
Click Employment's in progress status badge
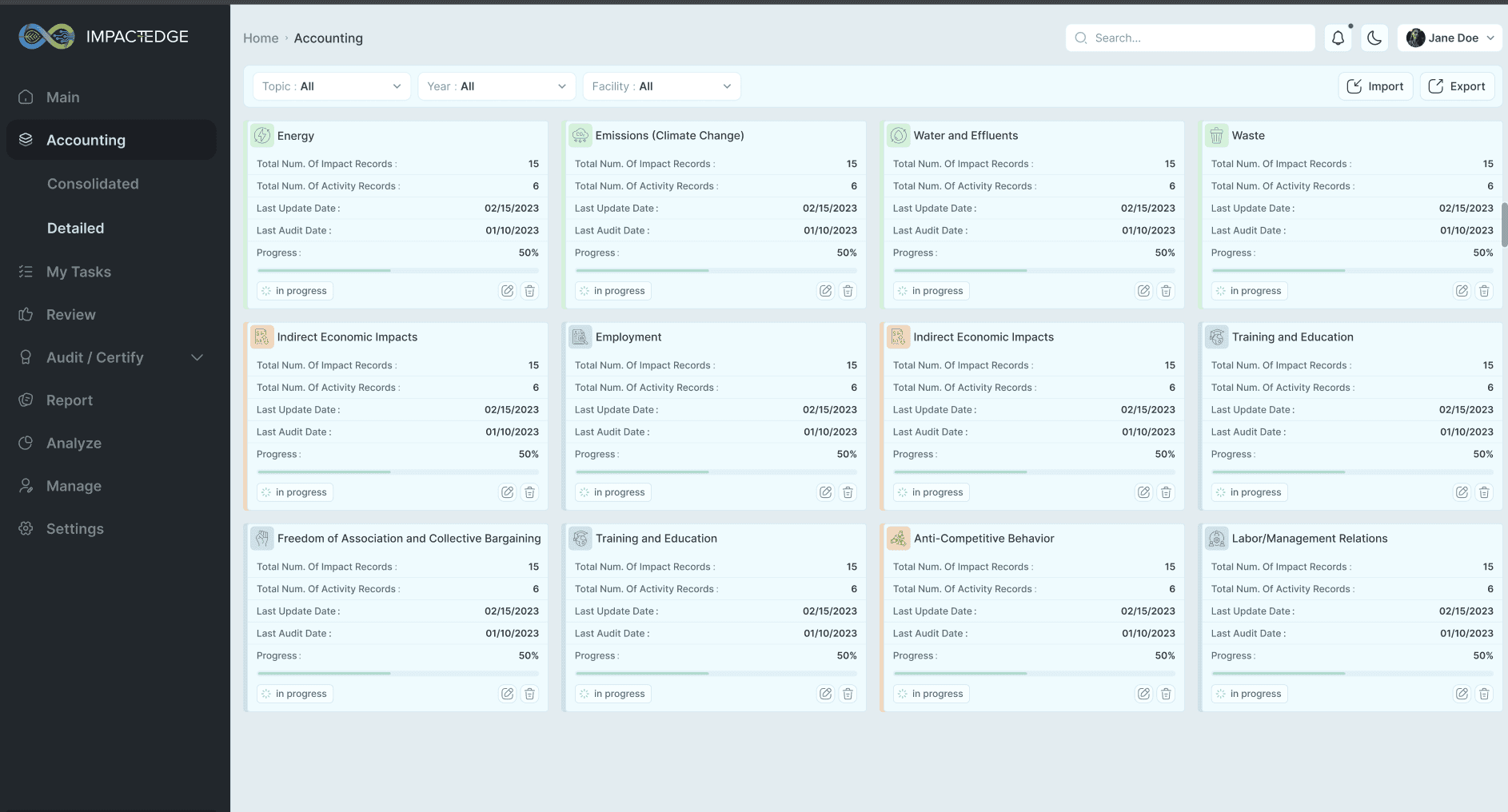coord(613,492)
